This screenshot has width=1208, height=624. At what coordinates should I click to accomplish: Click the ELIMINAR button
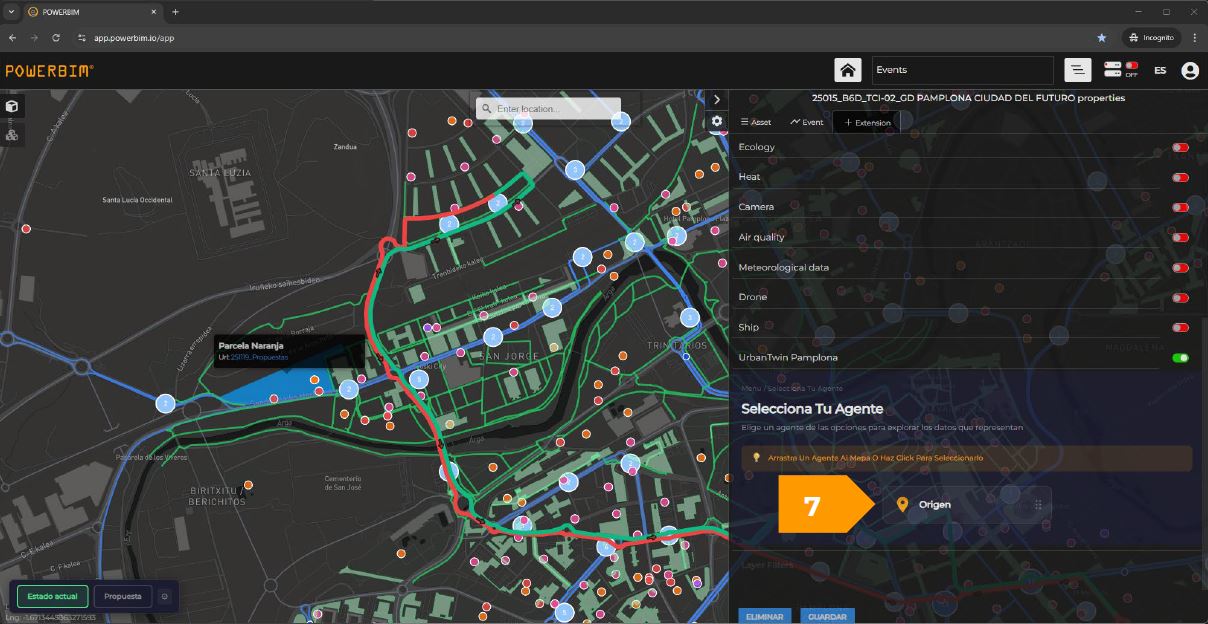[765, 617]
